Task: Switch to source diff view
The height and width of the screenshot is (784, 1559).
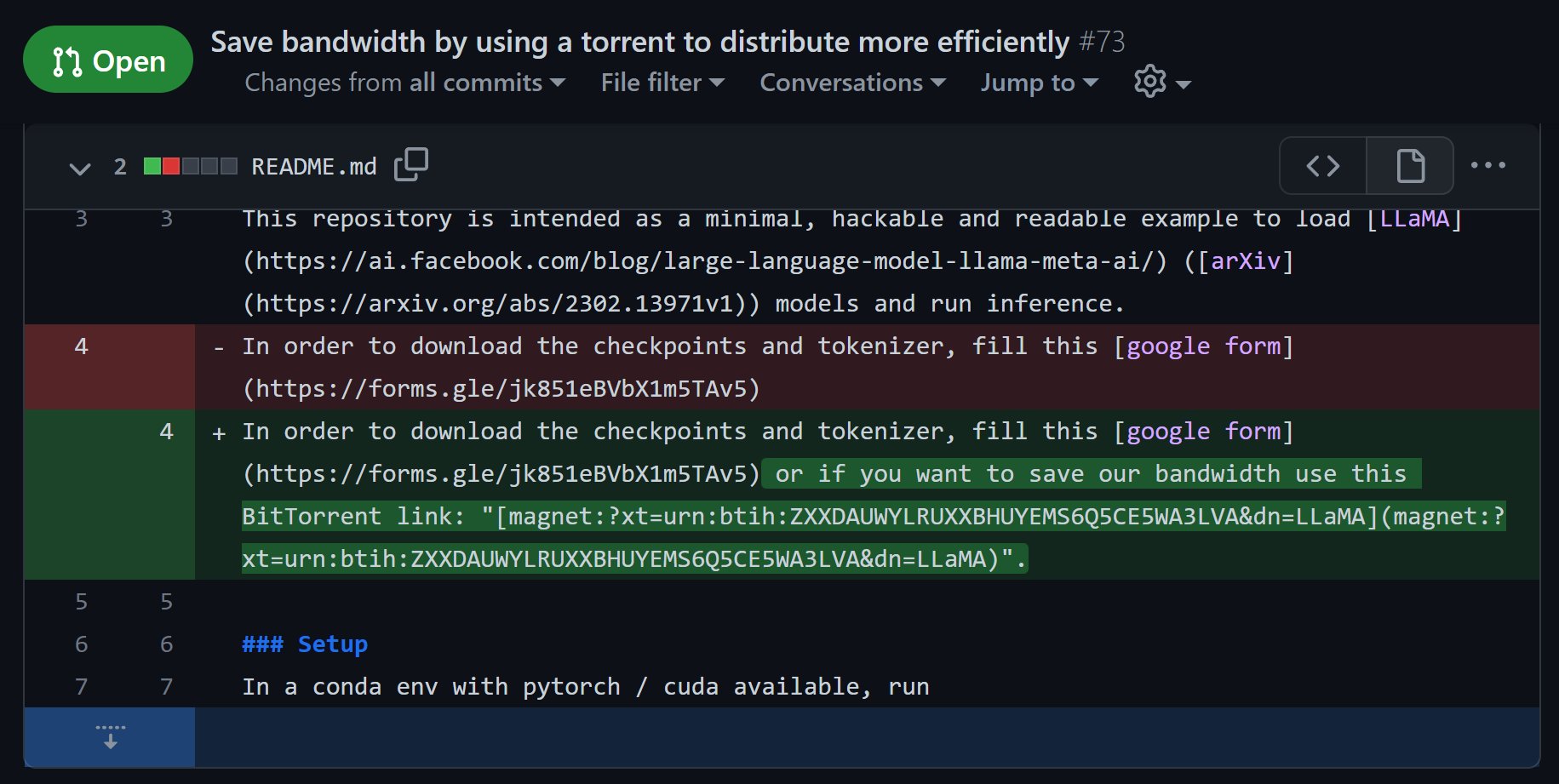Action: pos(1323,166)
